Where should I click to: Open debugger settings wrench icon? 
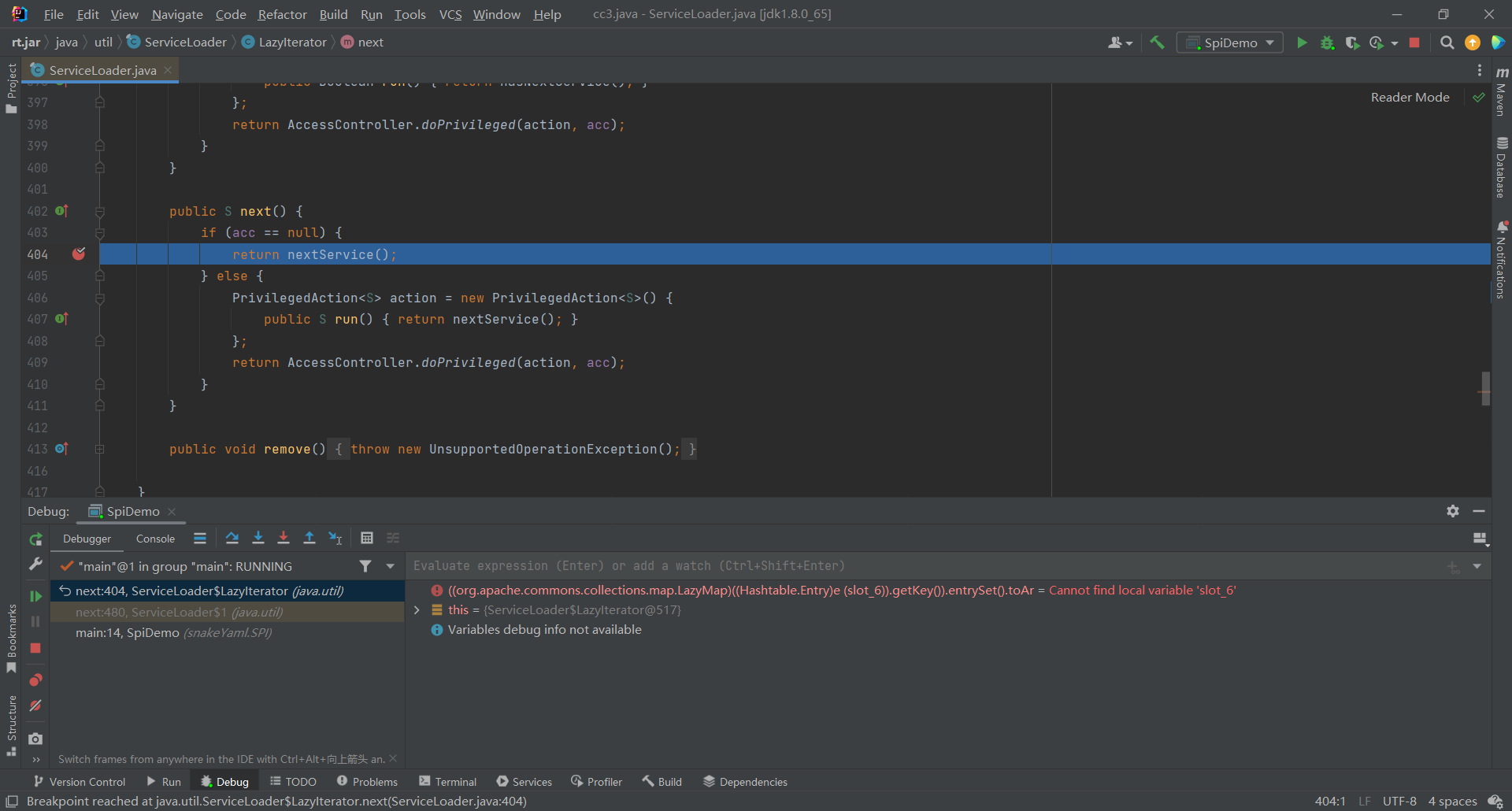pyautogui.click(x=35, y=564)
